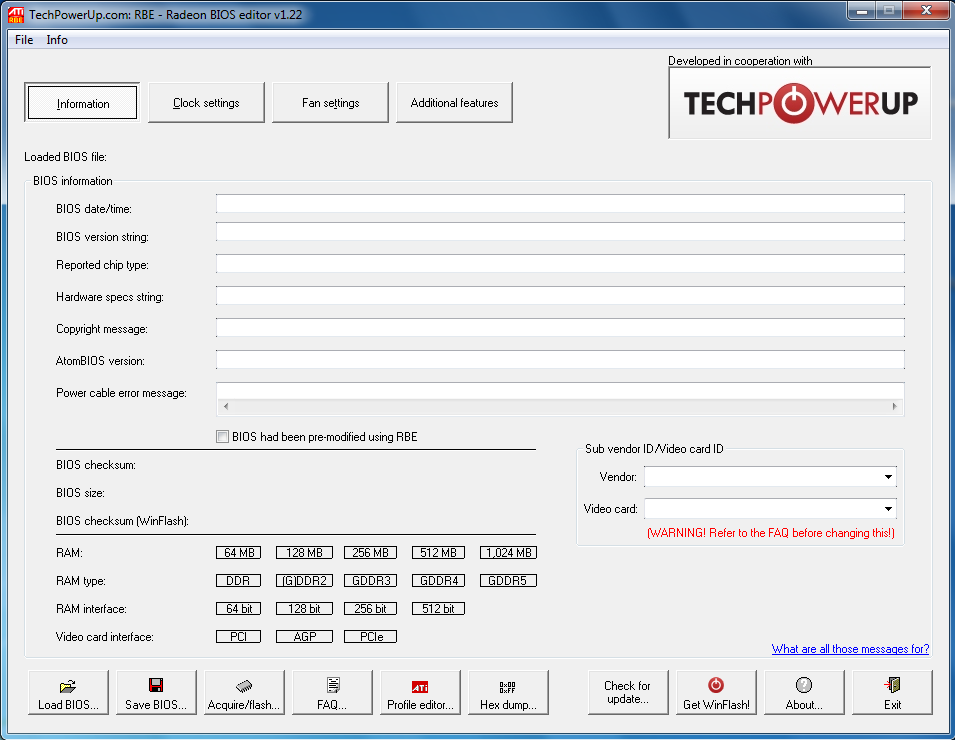Screen dimensions: 955x740
Task: Click the ATI Profile editor icon
Action: [x=420, y=687]
